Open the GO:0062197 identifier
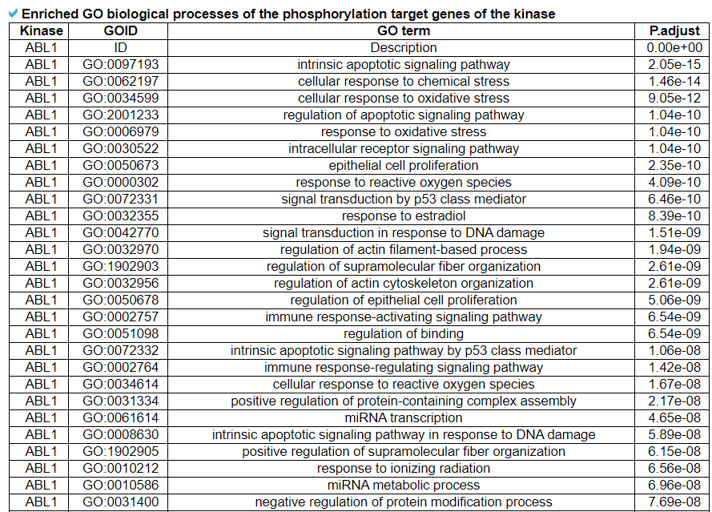The image size is (712, 512). tap(120, 82)
